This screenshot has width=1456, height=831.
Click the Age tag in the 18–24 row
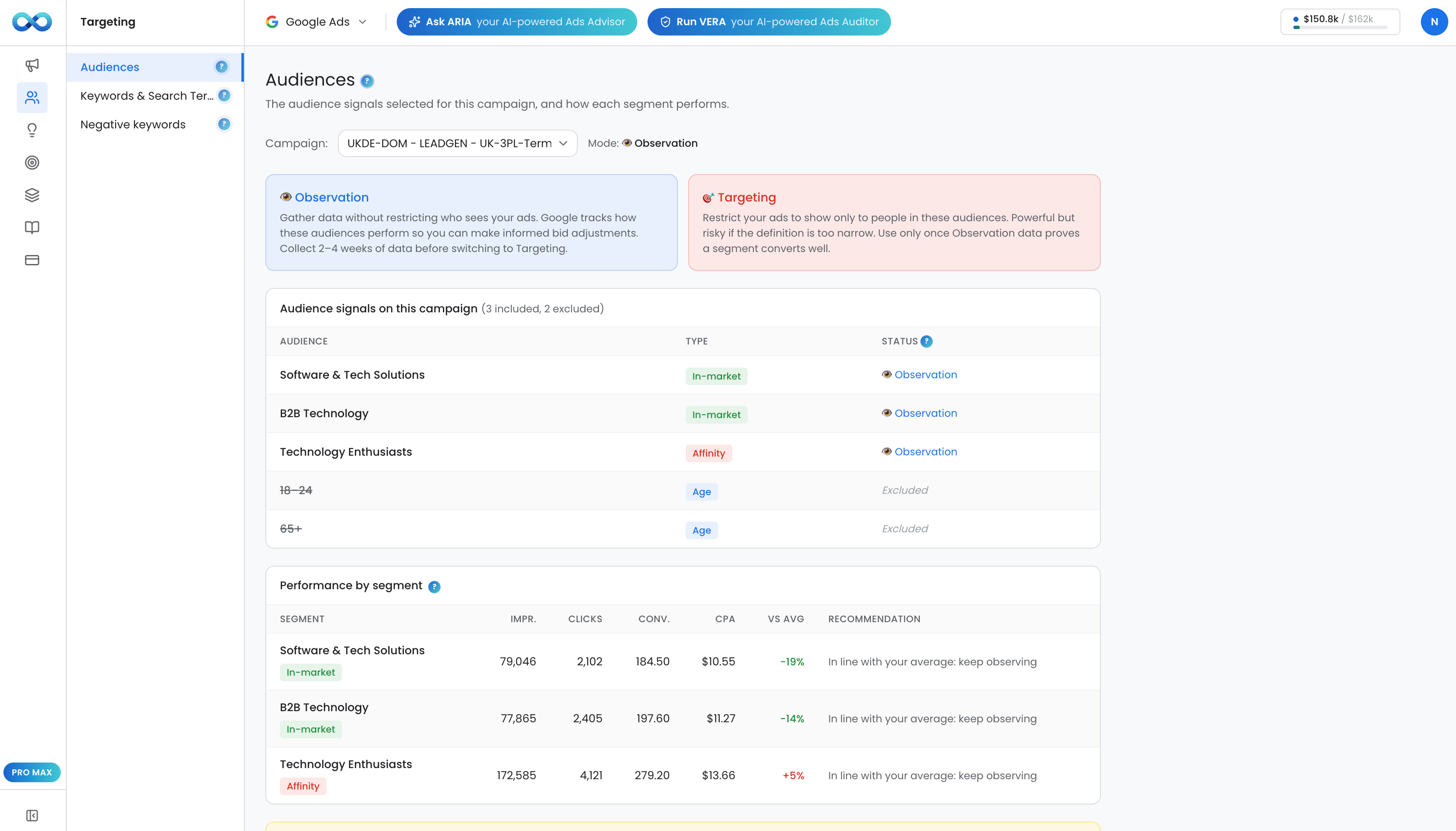(x=701, y=492)
